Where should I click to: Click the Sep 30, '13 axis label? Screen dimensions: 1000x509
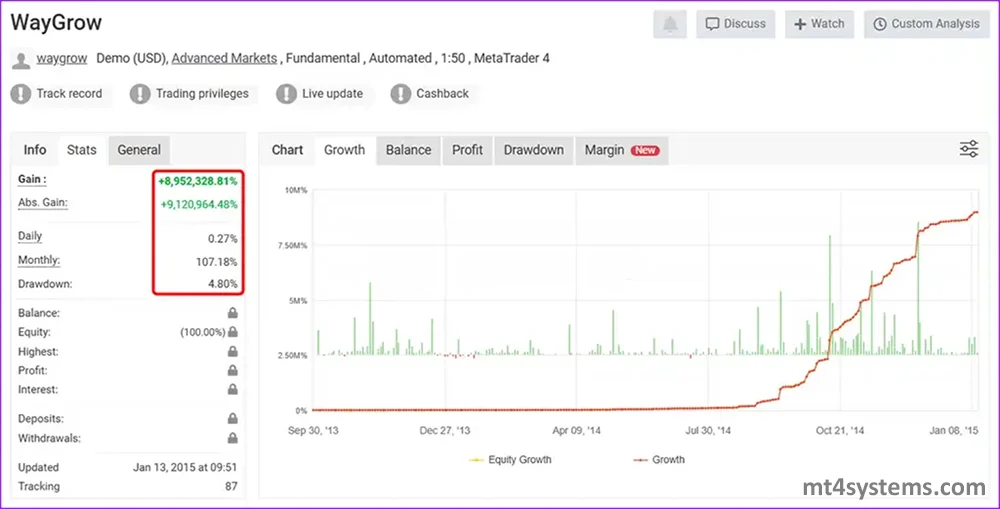click(x=313, y=431)
